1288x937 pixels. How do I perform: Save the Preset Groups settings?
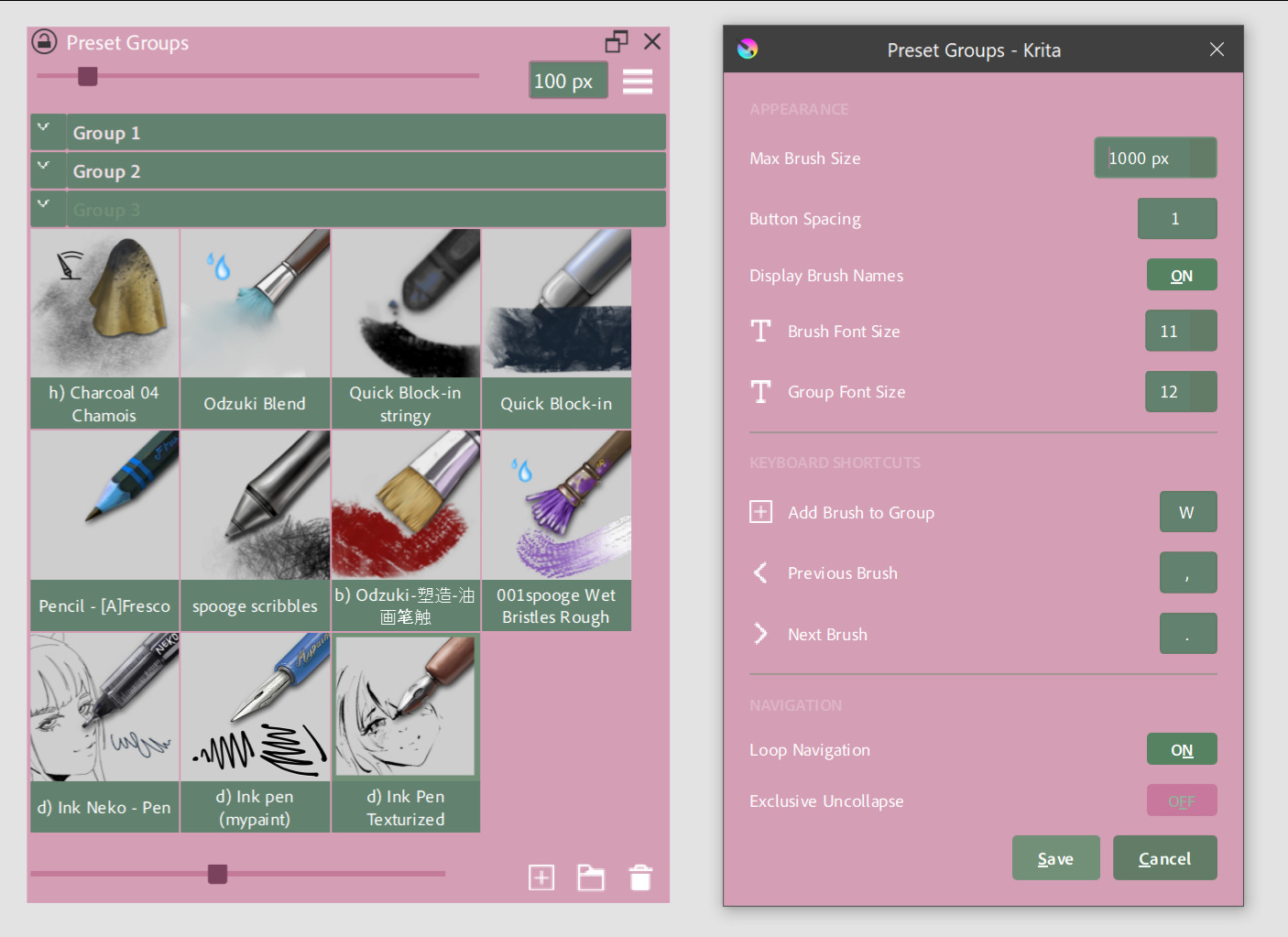pos(1055,858)
